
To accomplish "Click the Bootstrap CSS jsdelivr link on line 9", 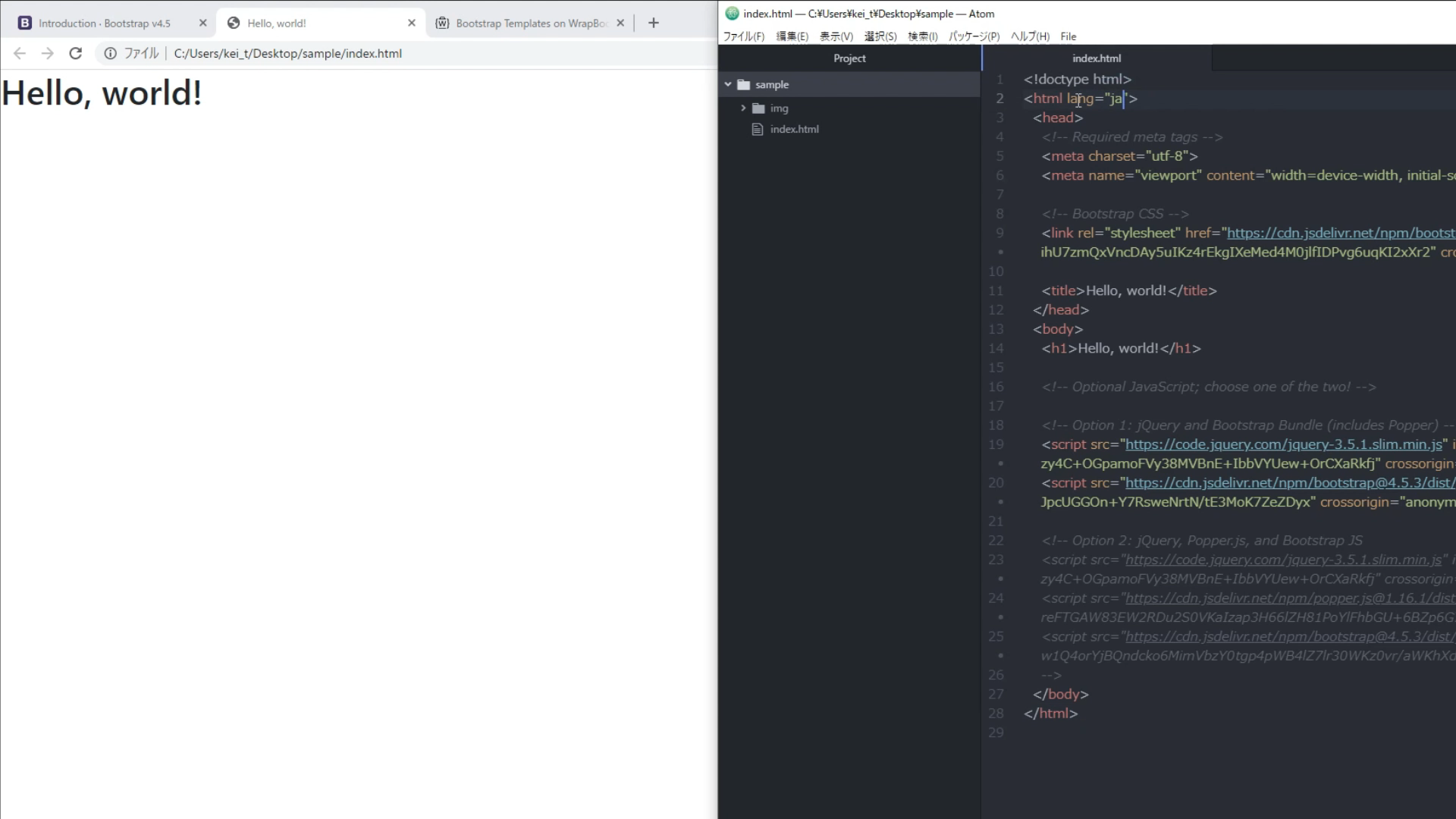I will (1341, 233).
